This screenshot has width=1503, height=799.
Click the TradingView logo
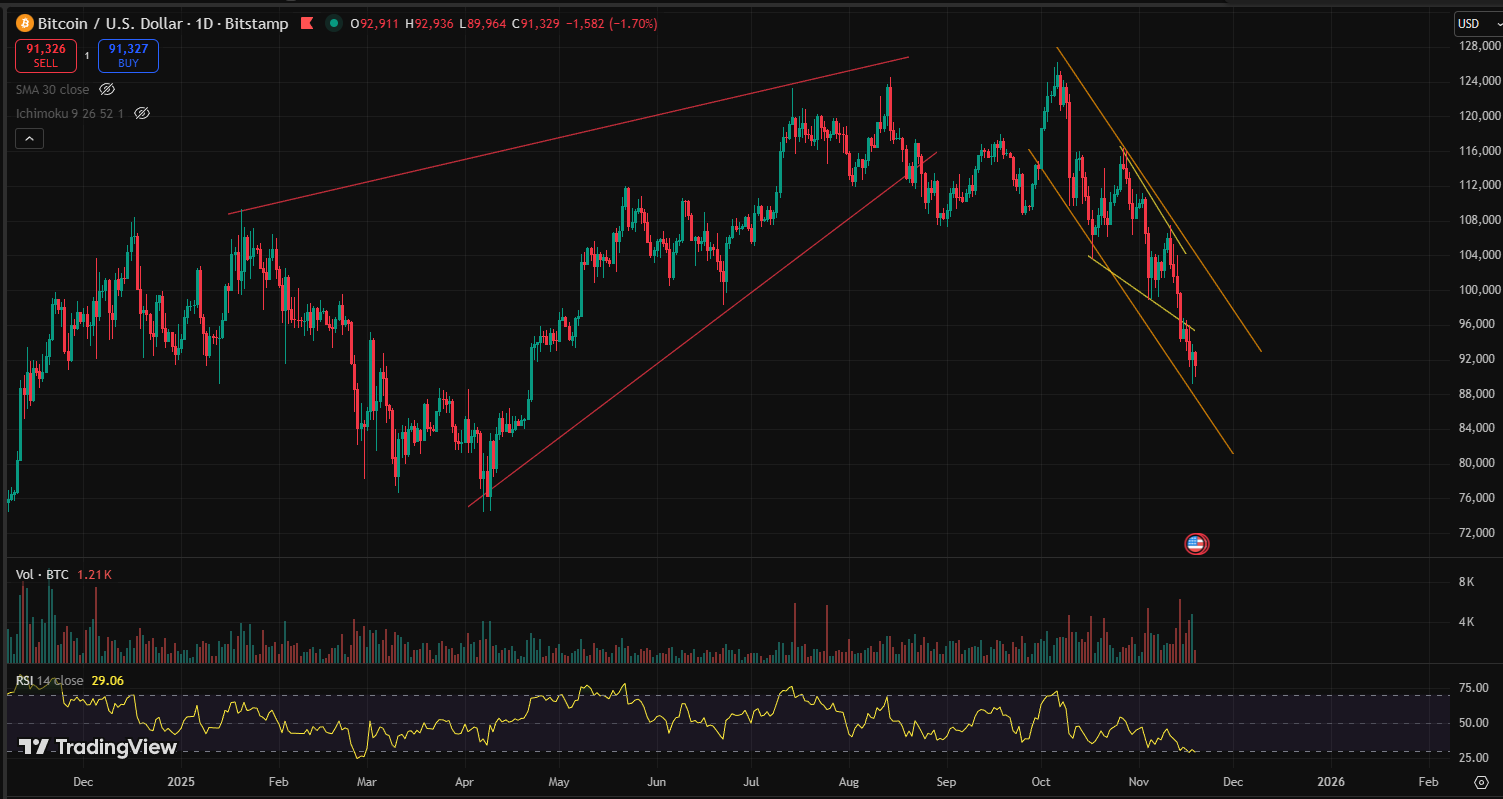pos(98,747)
